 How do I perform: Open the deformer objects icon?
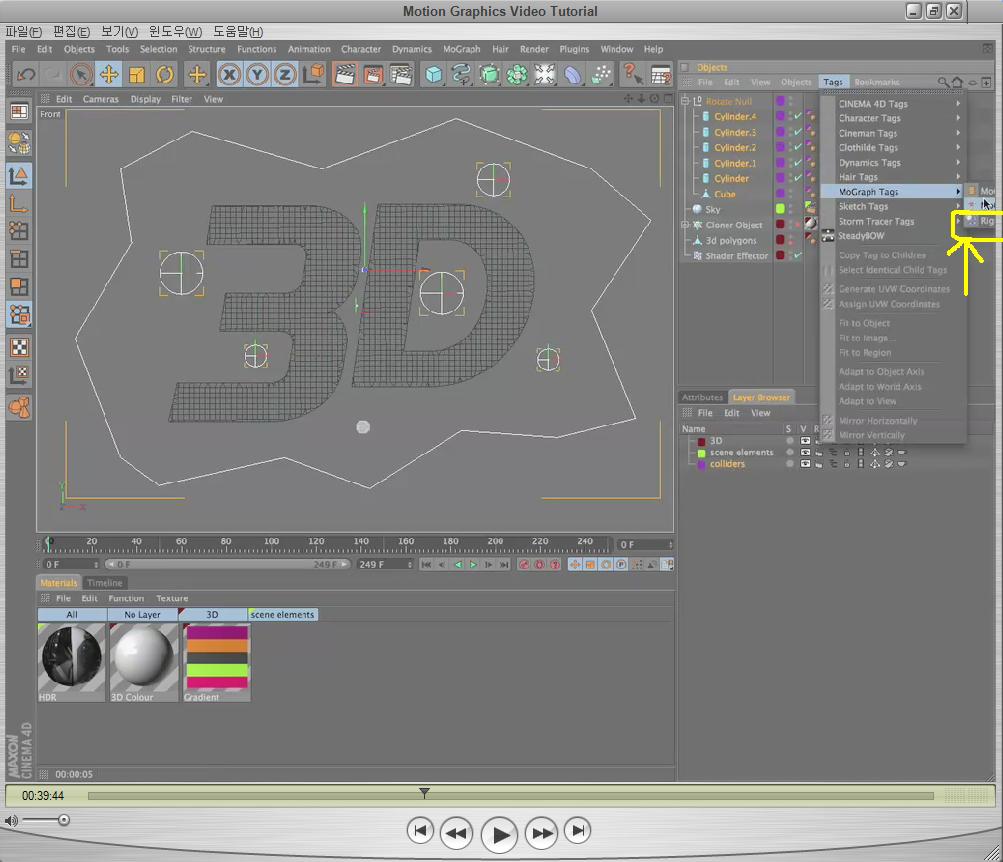coord(573,75)
